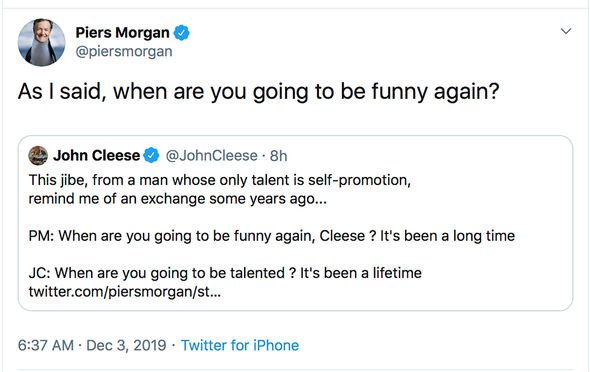Click the PM line in quoted tweet
590x372 pixels.
(272, 236)
